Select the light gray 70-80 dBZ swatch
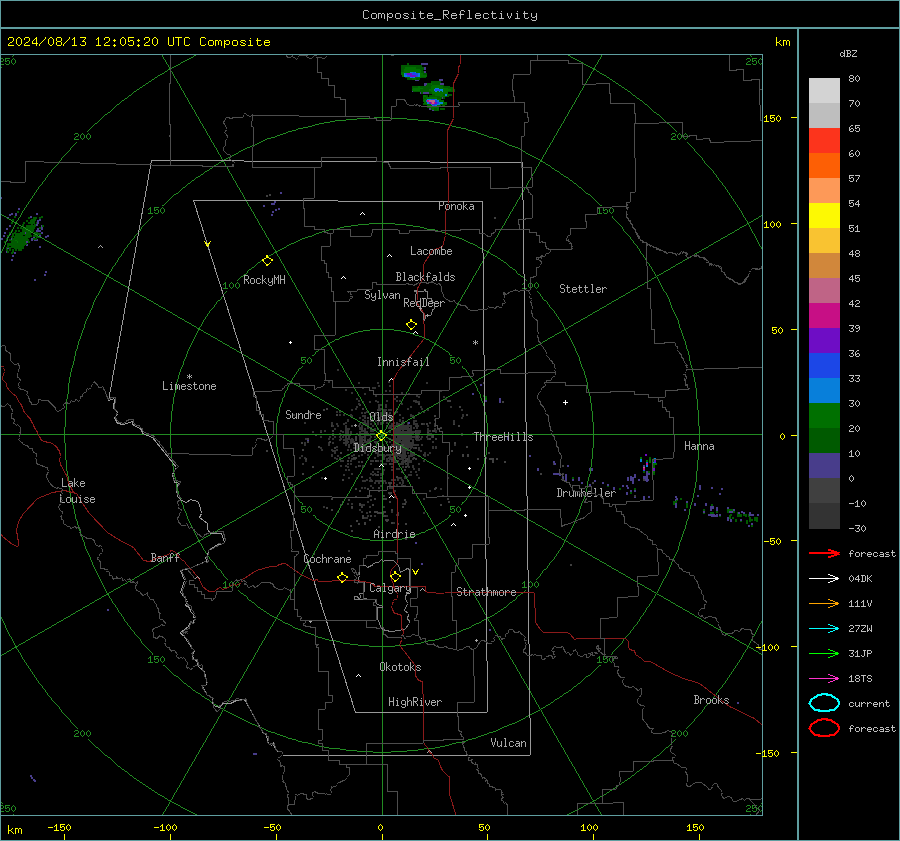The height and width of the screenshot is (841, 900). tap(824, 91)
